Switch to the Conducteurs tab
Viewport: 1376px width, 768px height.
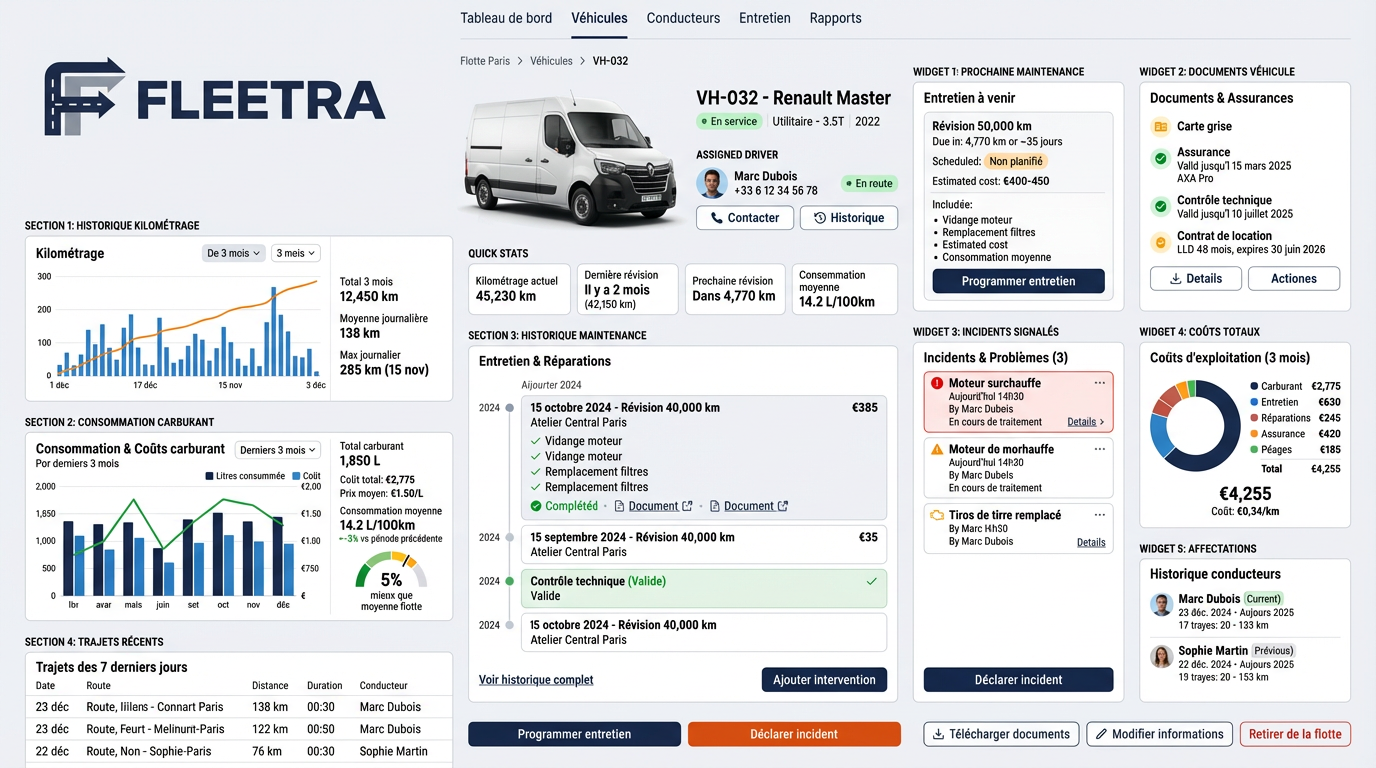(683, 18)
